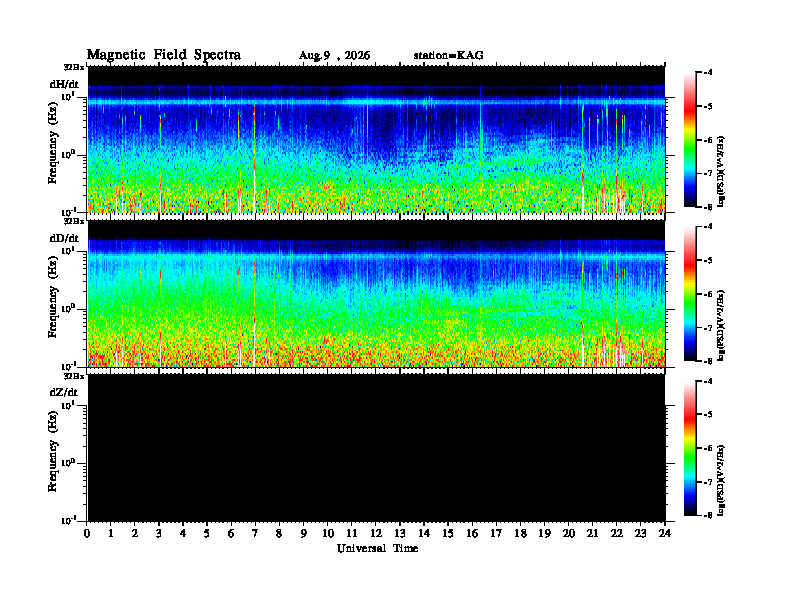The height and width of the screenshot is (612, 792).
Task: Click the "-5" value on the dD/dt color bar
Action: click(708, 261)
